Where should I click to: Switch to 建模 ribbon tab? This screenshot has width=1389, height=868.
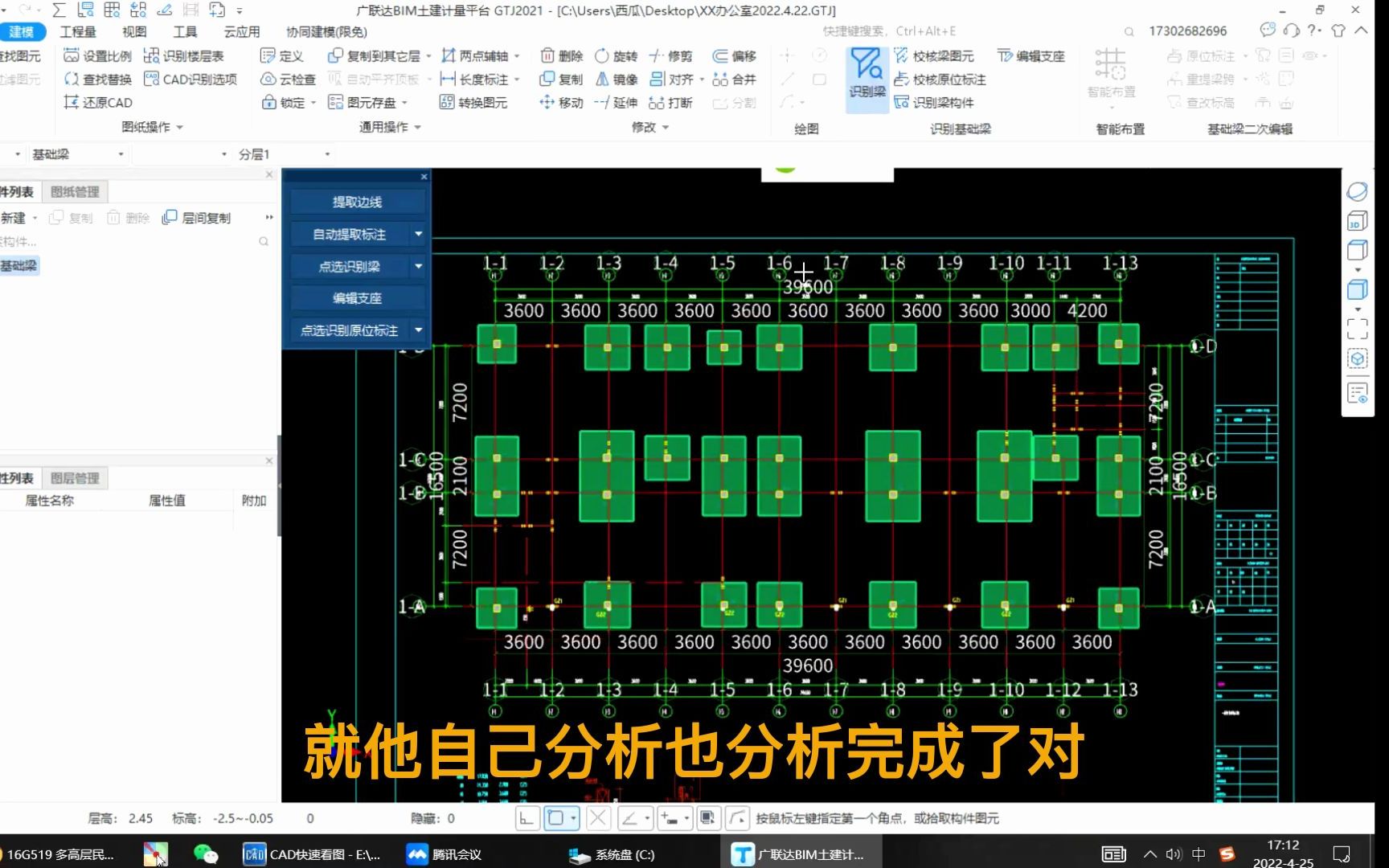click(x=22, y=31)
